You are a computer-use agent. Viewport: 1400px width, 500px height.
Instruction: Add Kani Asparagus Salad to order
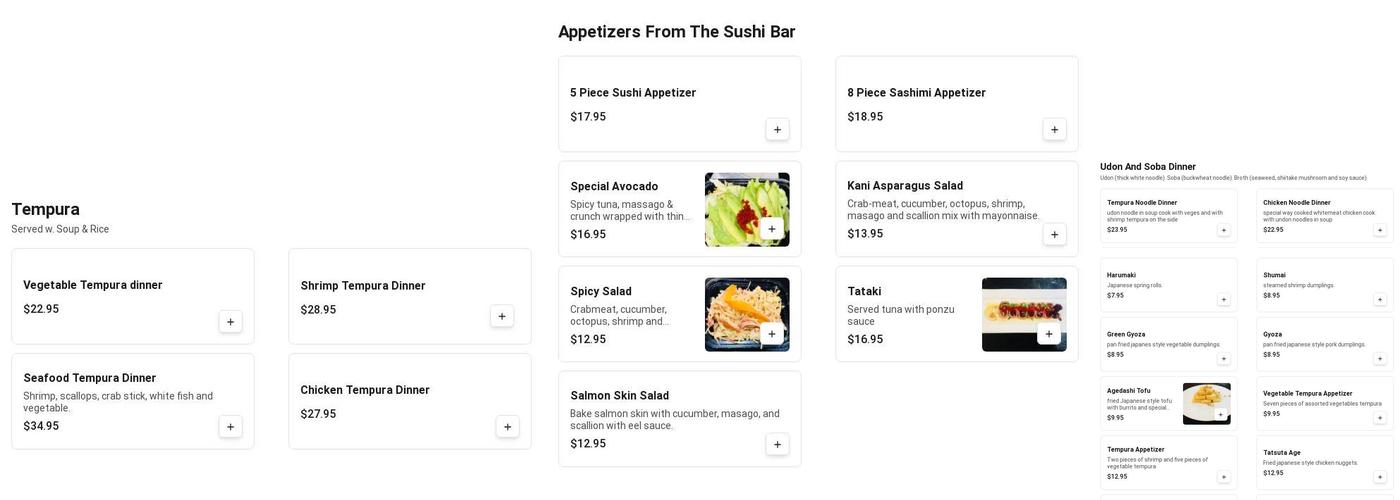click(x=1054, y=234)
